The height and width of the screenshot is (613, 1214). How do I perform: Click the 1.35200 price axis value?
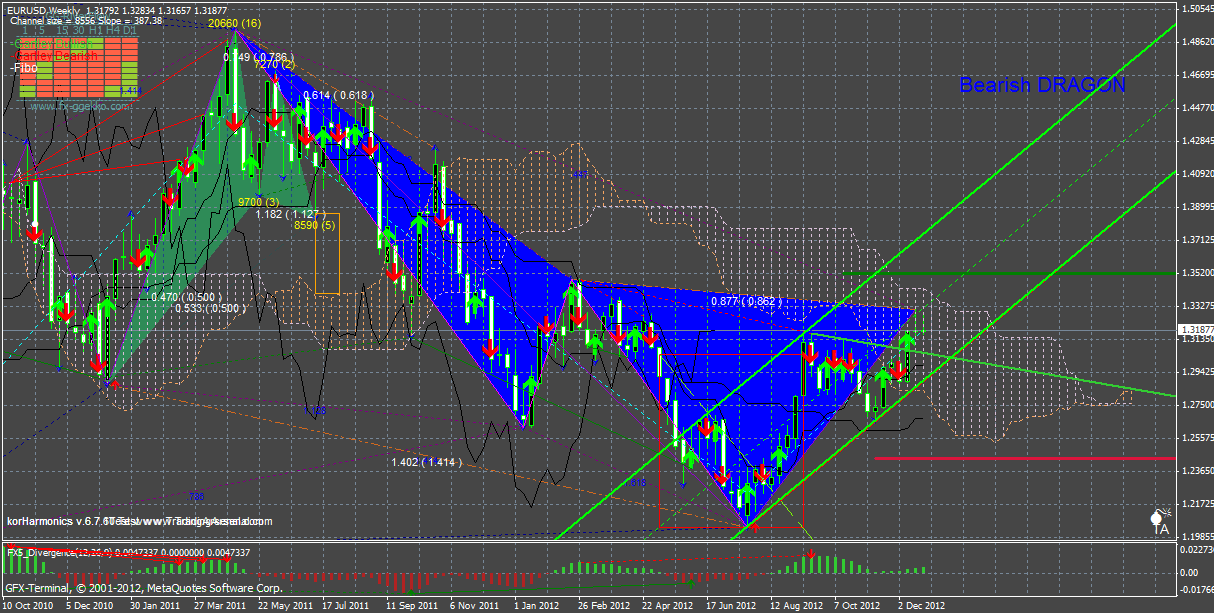coord(1196,272)
